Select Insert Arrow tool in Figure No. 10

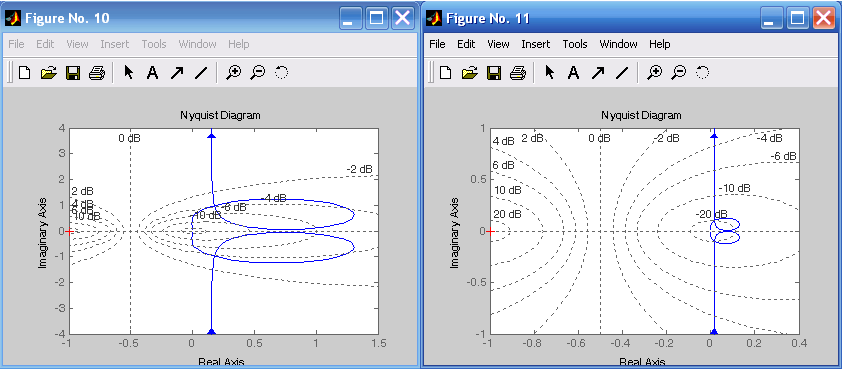point(177,73)
